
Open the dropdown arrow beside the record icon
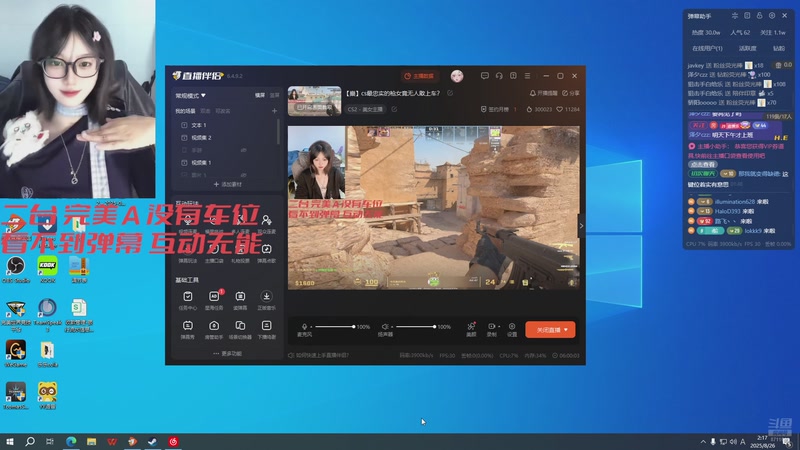point(498,327)
